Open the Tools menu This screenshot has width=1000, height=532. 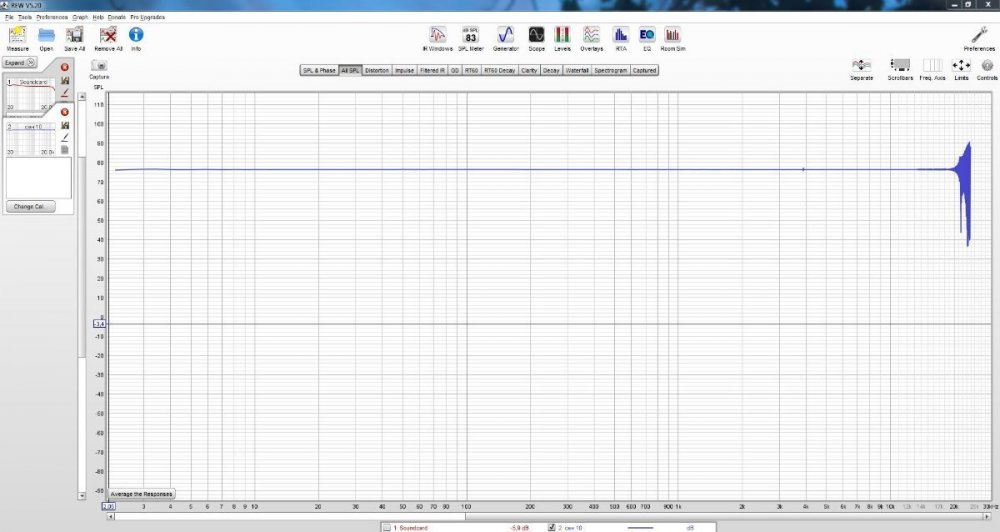point(24,18)
